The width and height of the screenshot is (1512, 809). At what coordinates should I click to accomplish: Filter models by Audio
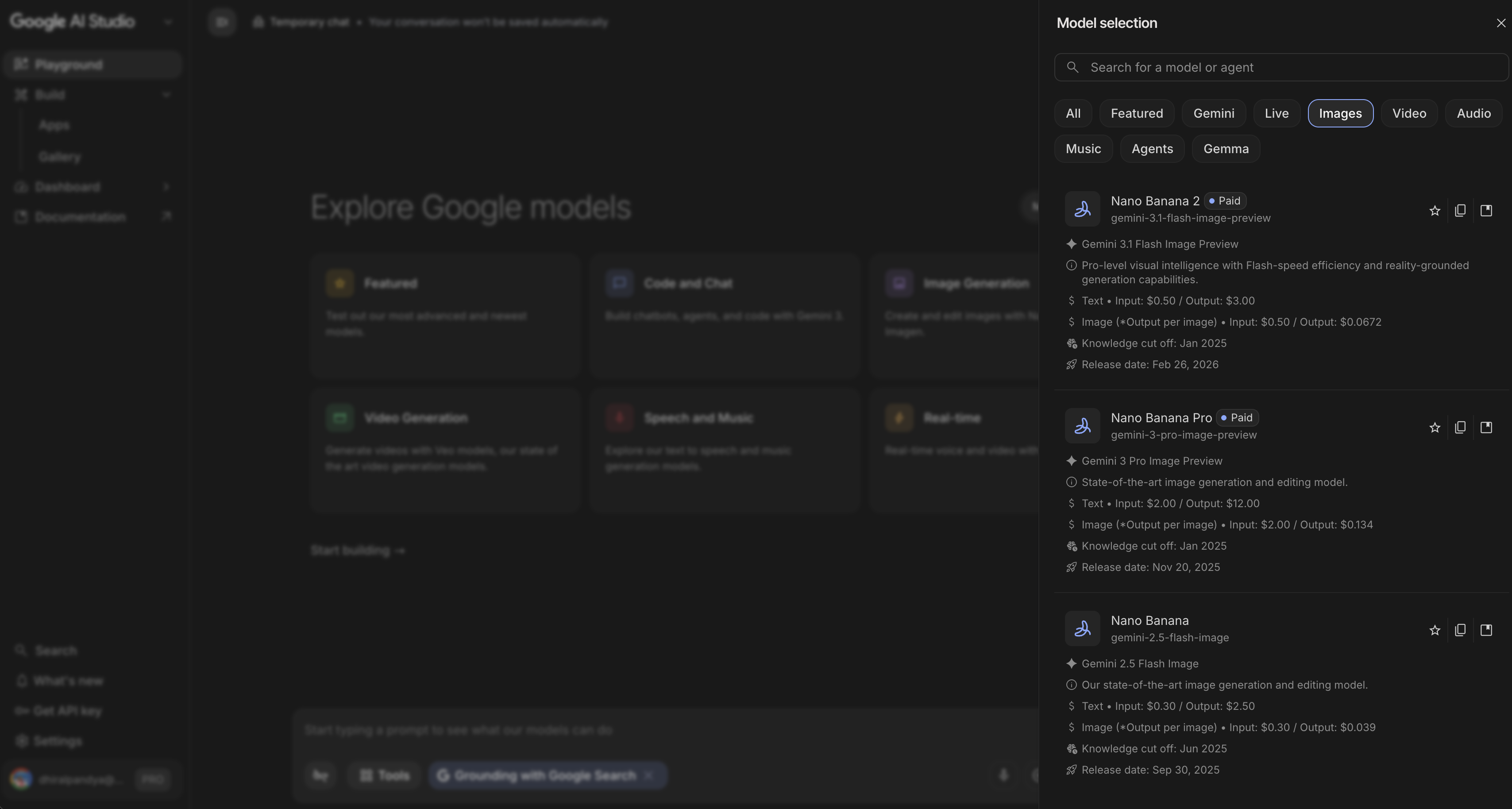(1473, 113)
